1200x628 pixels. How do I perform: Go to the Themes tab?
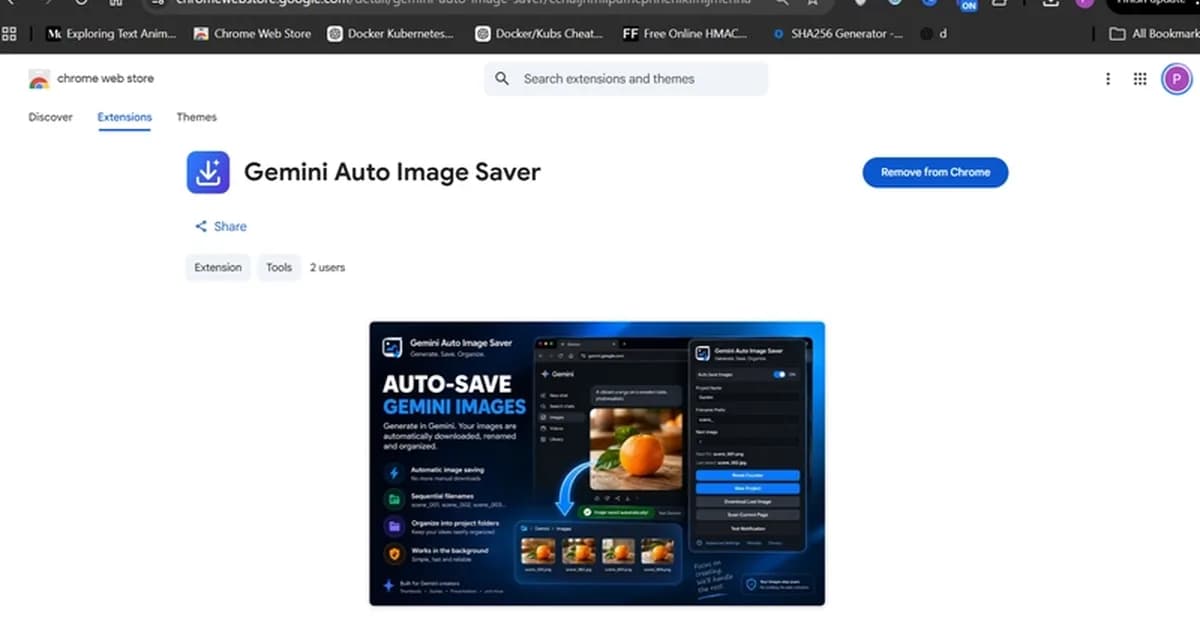point(197,117)
